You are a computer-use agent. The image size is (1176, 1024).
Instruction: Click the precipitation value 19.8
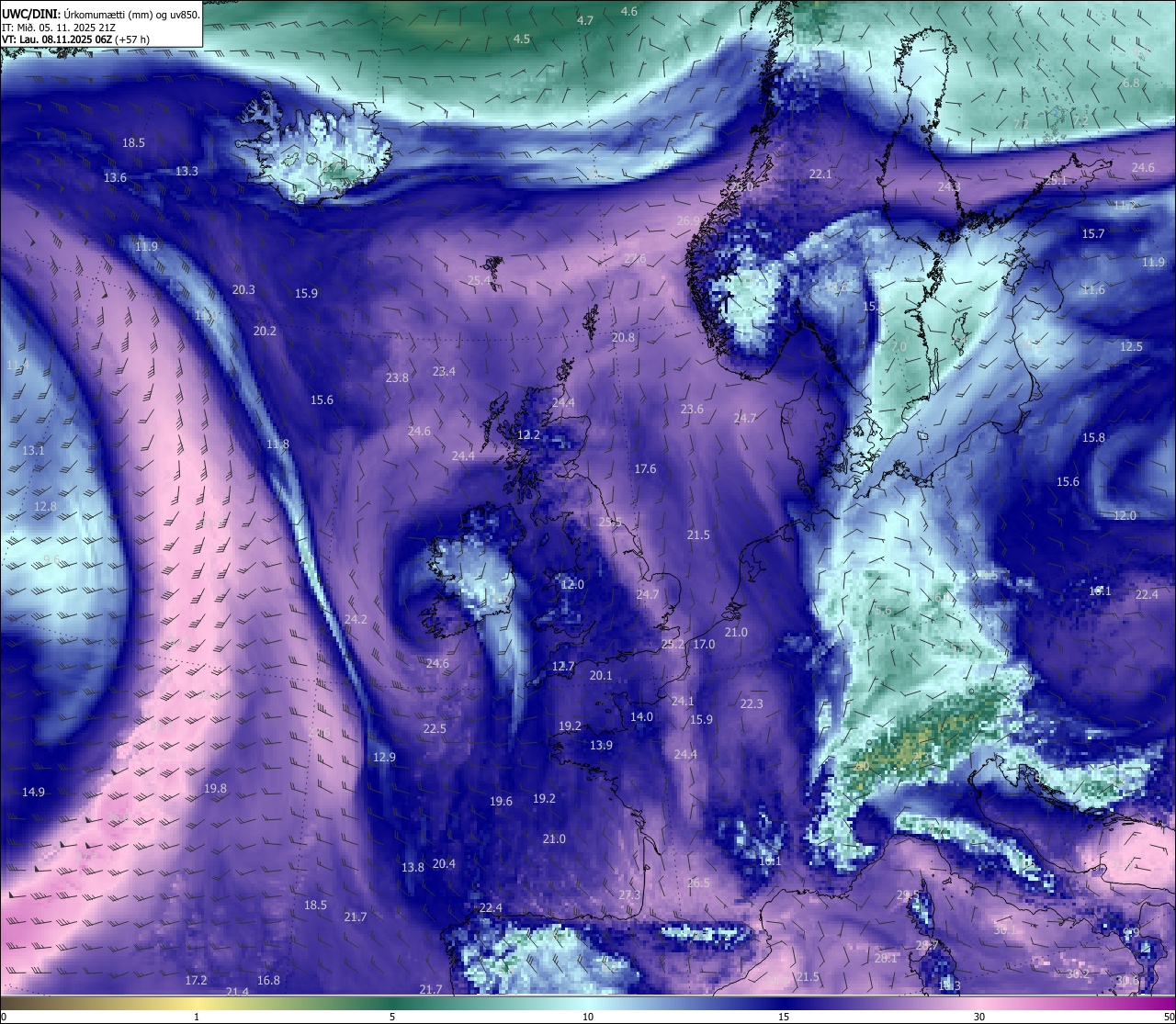pyautogui.click(x=215, y=788)
